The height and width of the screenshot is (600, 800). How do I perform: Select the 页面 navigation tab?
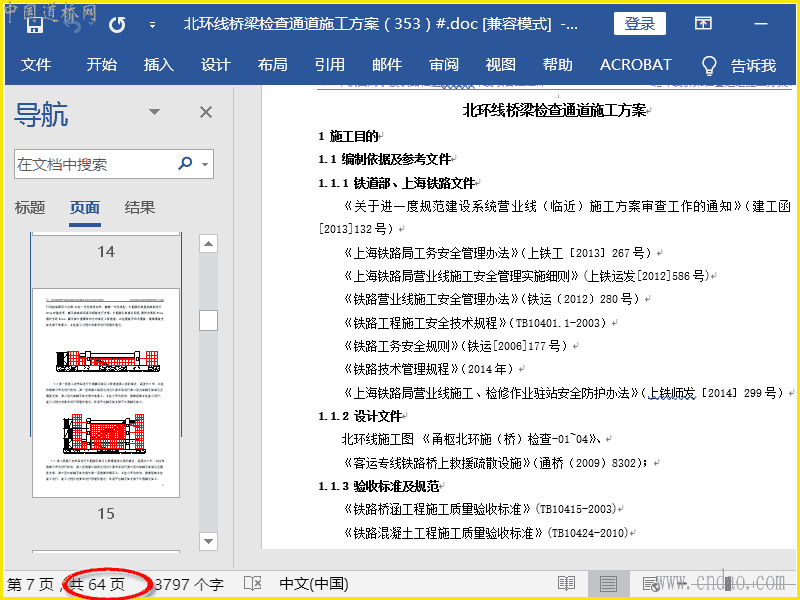[85, 208]
